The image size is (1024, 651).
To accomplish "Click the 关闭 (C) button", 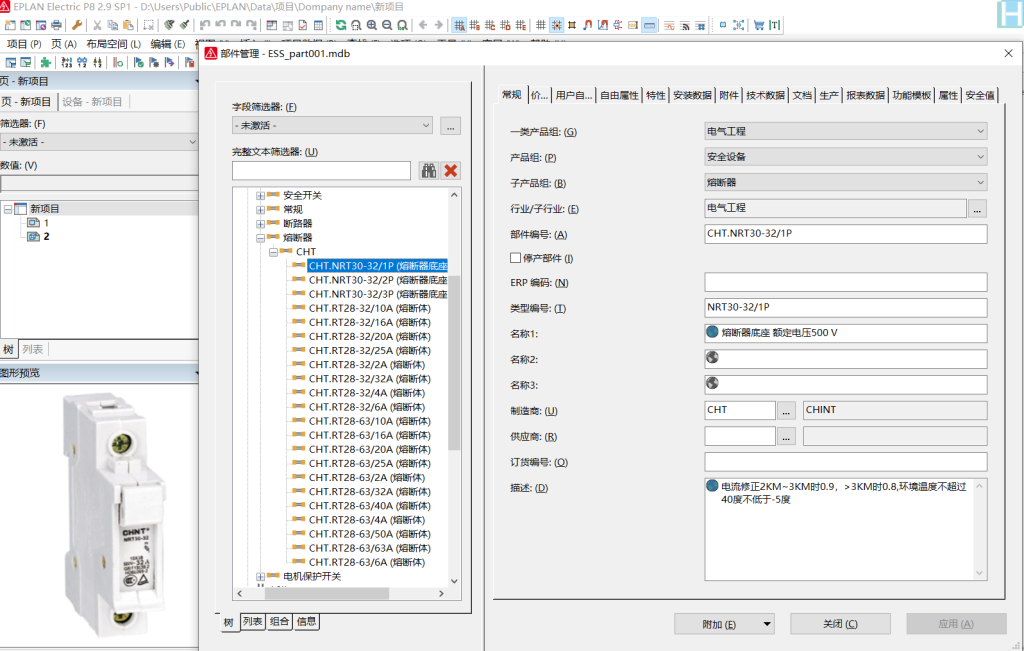I will coord(840,624).
